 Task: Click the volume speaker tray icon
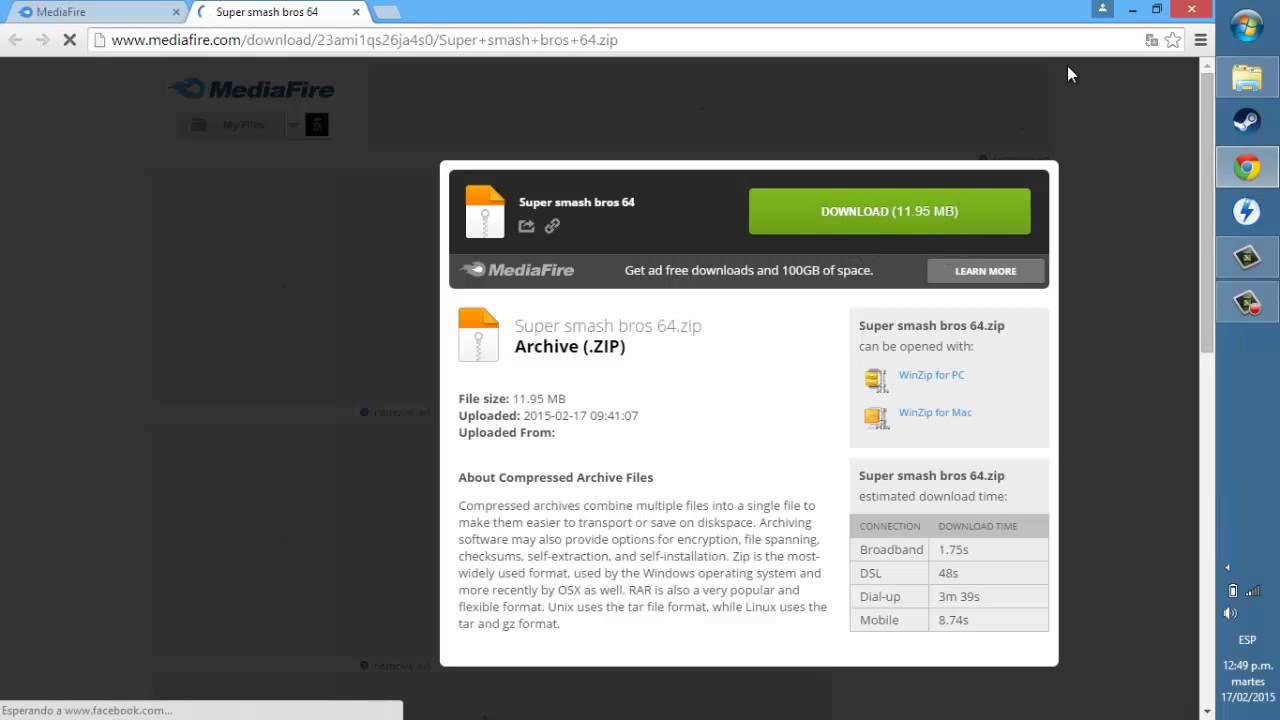pyautogui.click(x=1230, y=613)
